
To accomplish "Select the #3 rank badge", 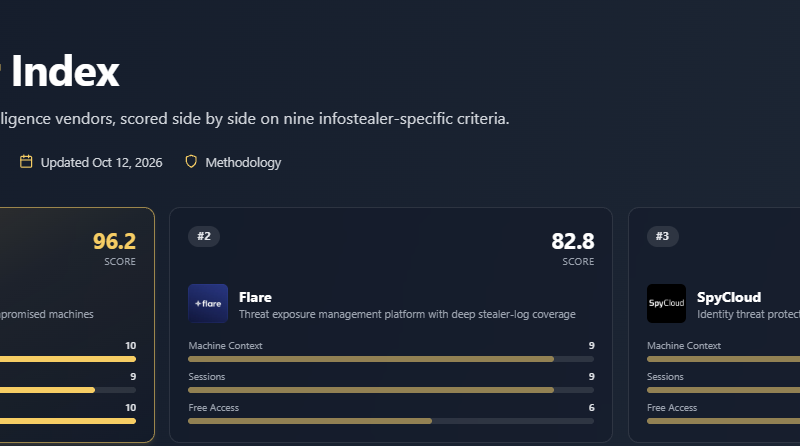I will [663, 236].
